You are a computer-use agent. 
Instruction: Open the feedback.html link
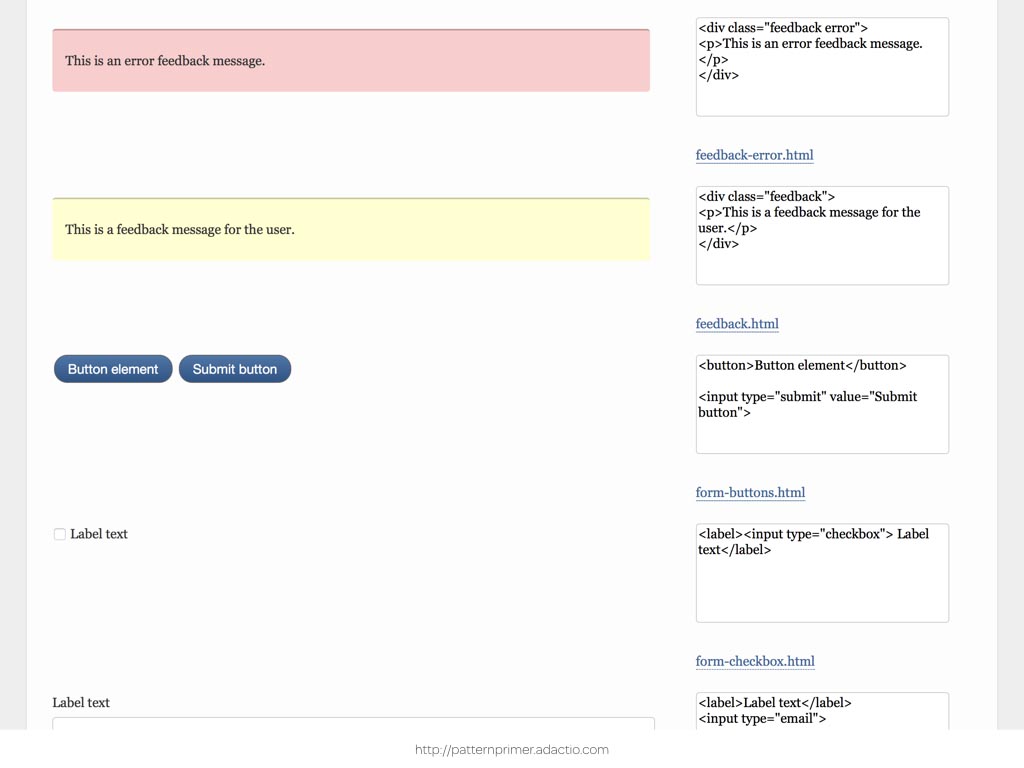click(x=737, y=324)
